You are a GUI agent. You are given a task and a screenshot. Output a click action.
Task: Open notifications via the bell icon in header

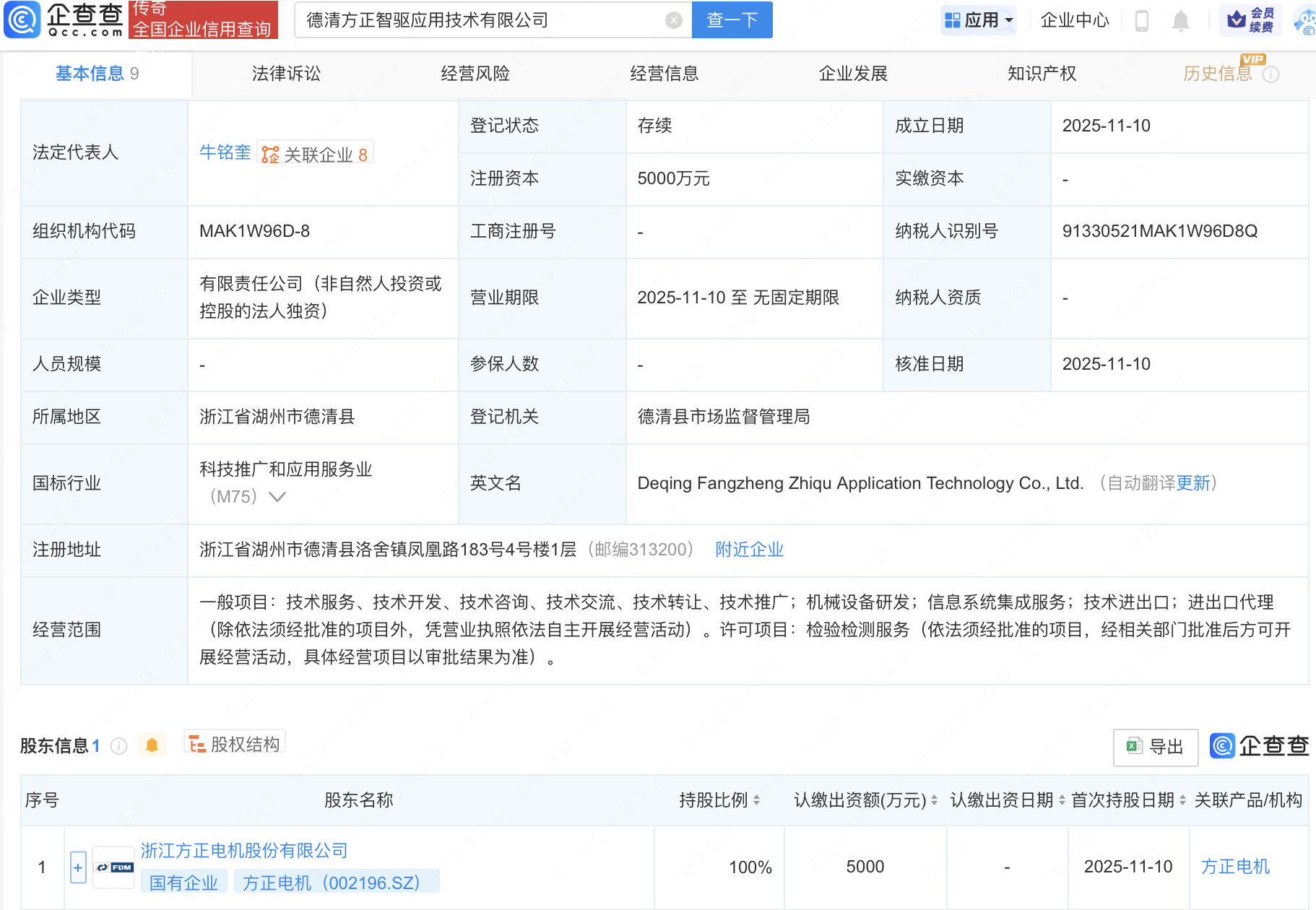(1180, 19)
